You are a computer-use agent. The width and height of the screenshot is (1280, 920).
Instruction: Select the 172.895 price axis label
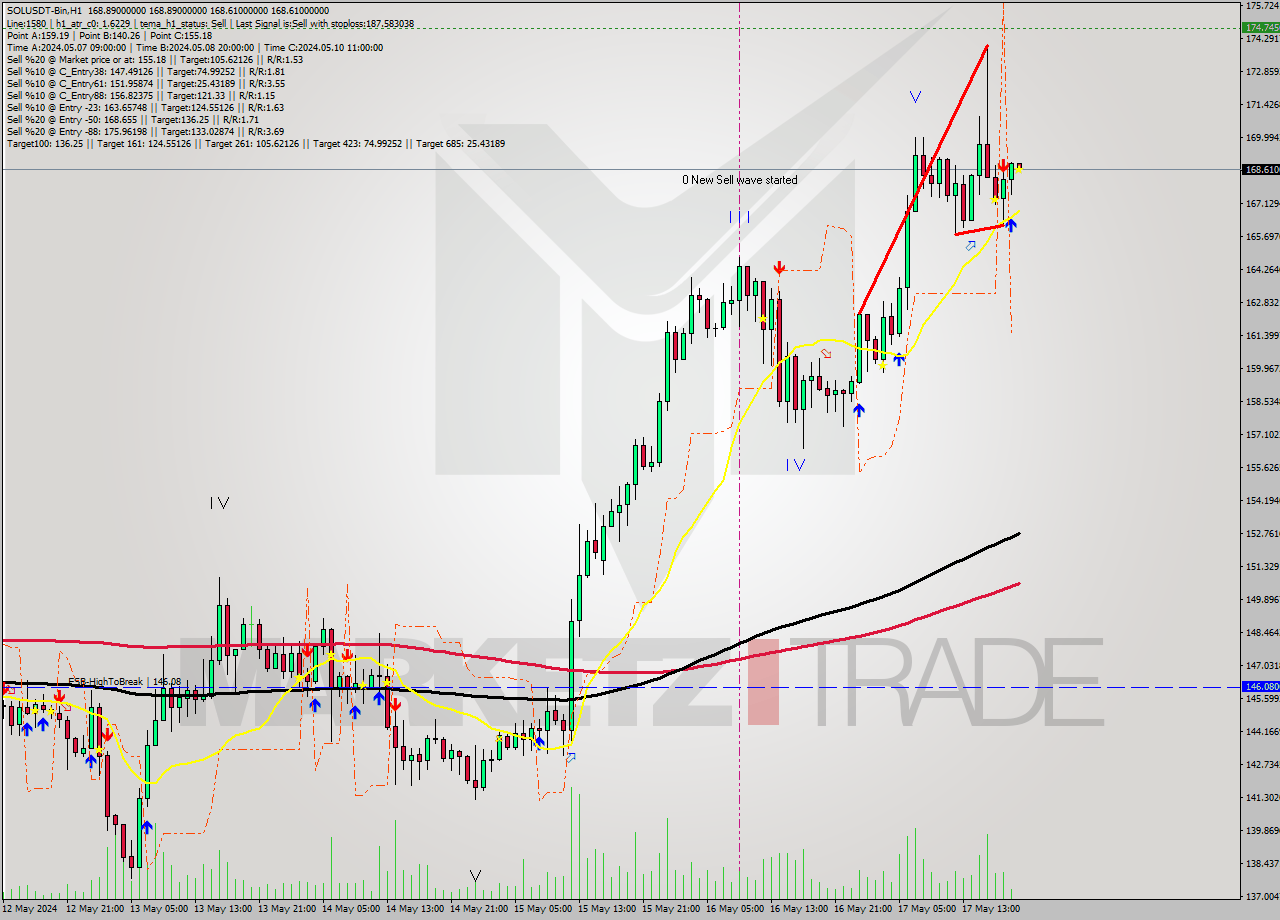coord(1261,72)
